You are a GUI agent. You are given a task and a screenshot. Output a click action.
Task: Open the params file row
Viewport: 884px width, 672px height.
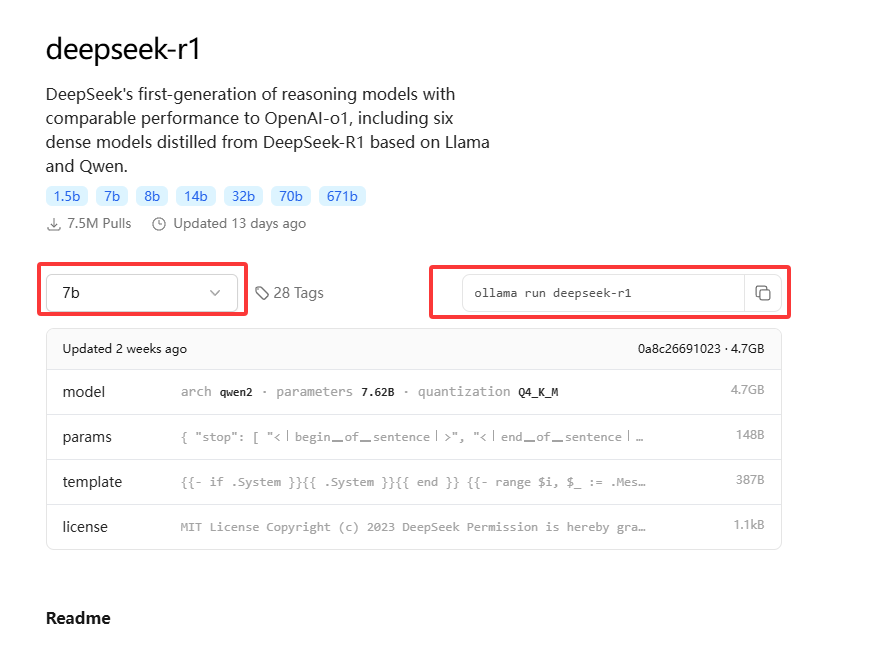point(413,437)
